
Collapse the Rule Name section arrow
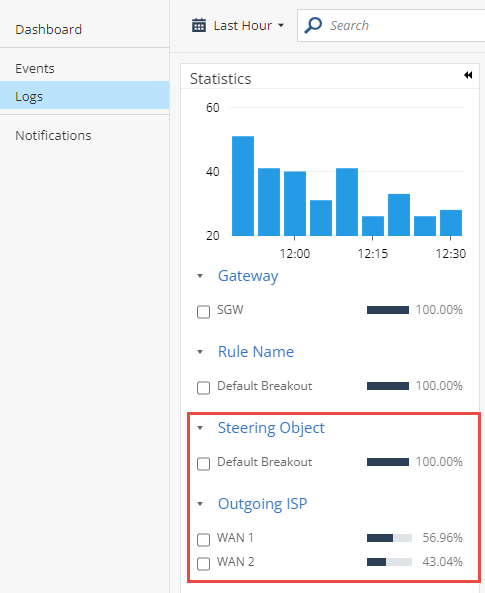coord(200,352)
